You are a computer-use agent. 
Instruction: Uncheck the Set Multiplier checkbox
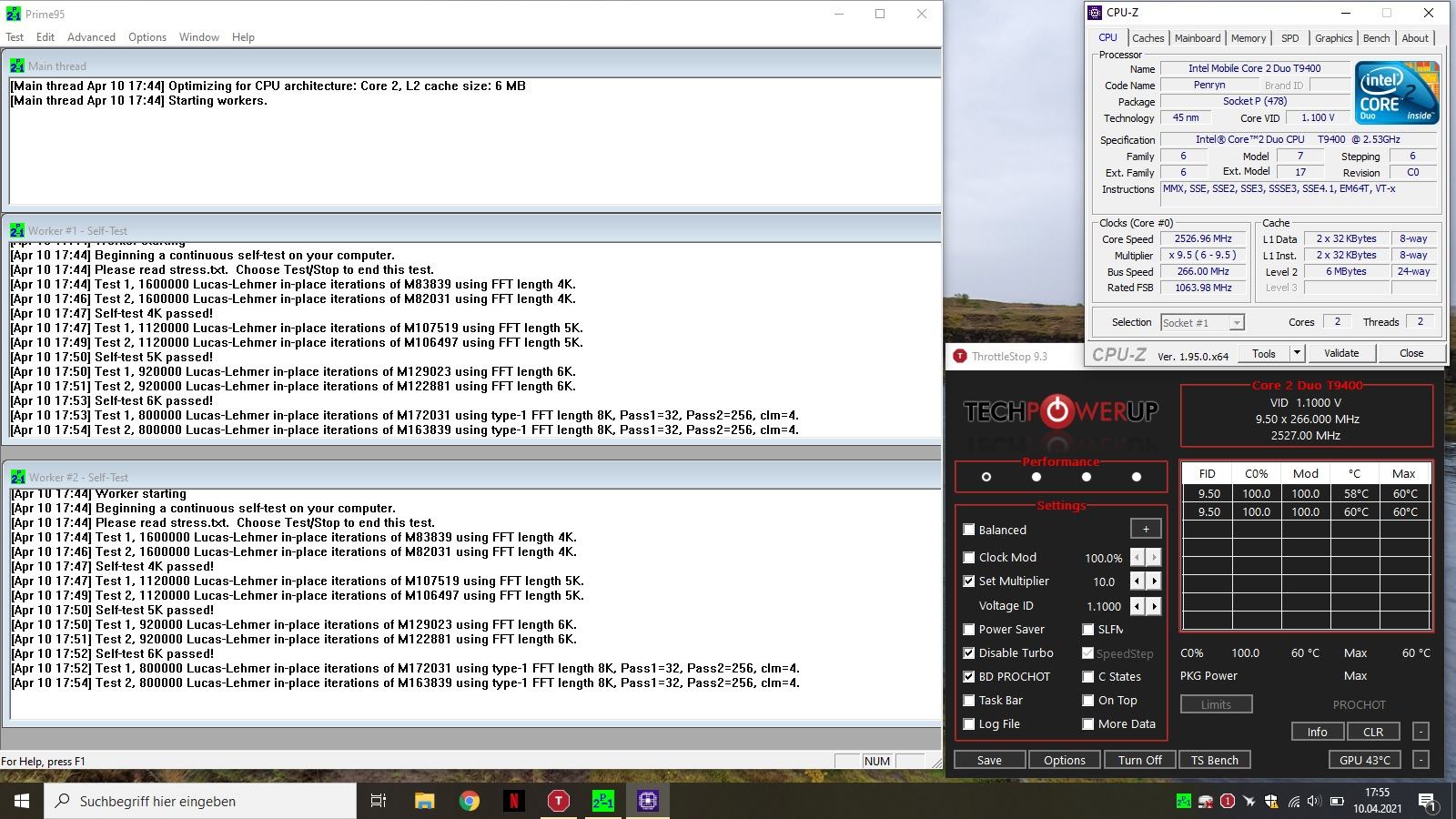(969, 581)
